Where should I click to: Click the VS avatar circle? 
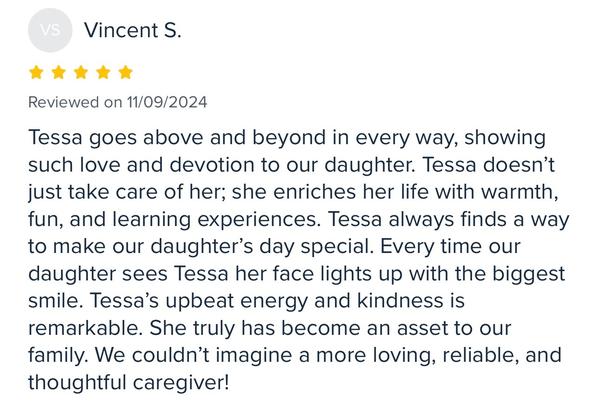point(50,30)
